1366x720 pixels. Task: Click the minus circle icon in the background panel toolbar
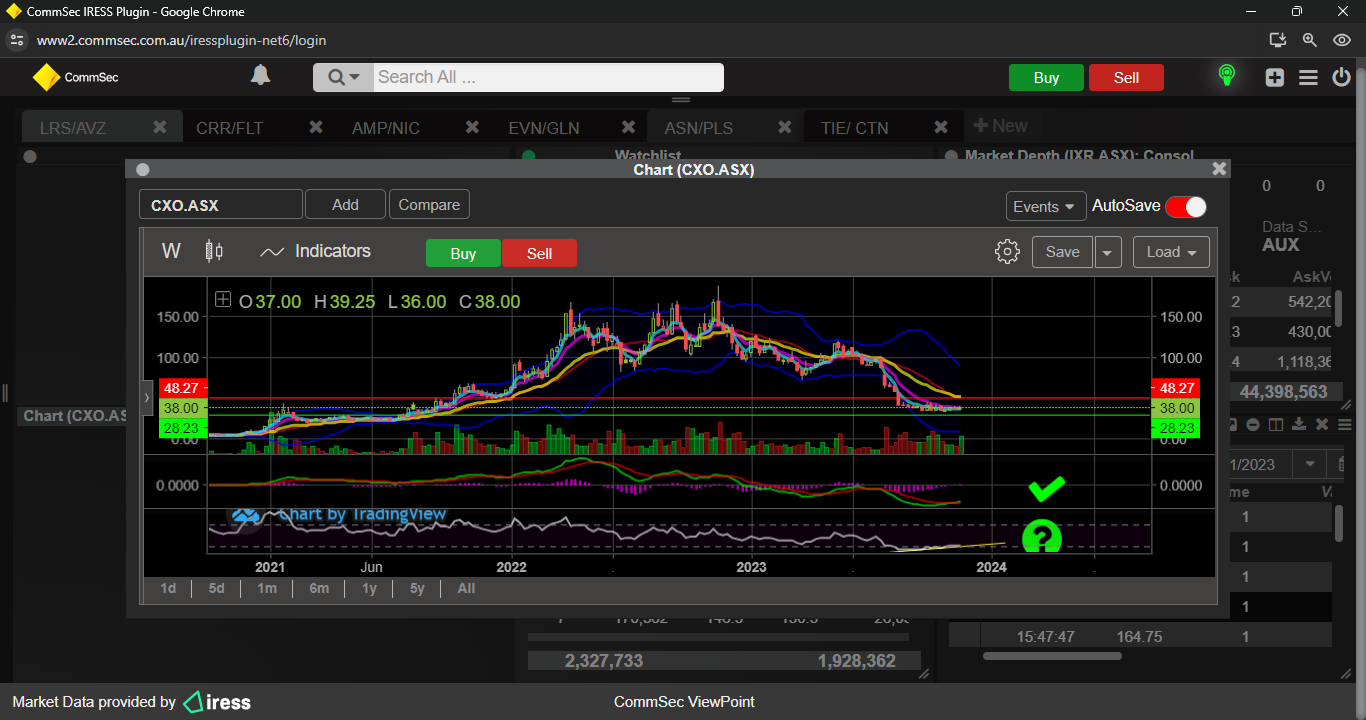click(1253, 425)
